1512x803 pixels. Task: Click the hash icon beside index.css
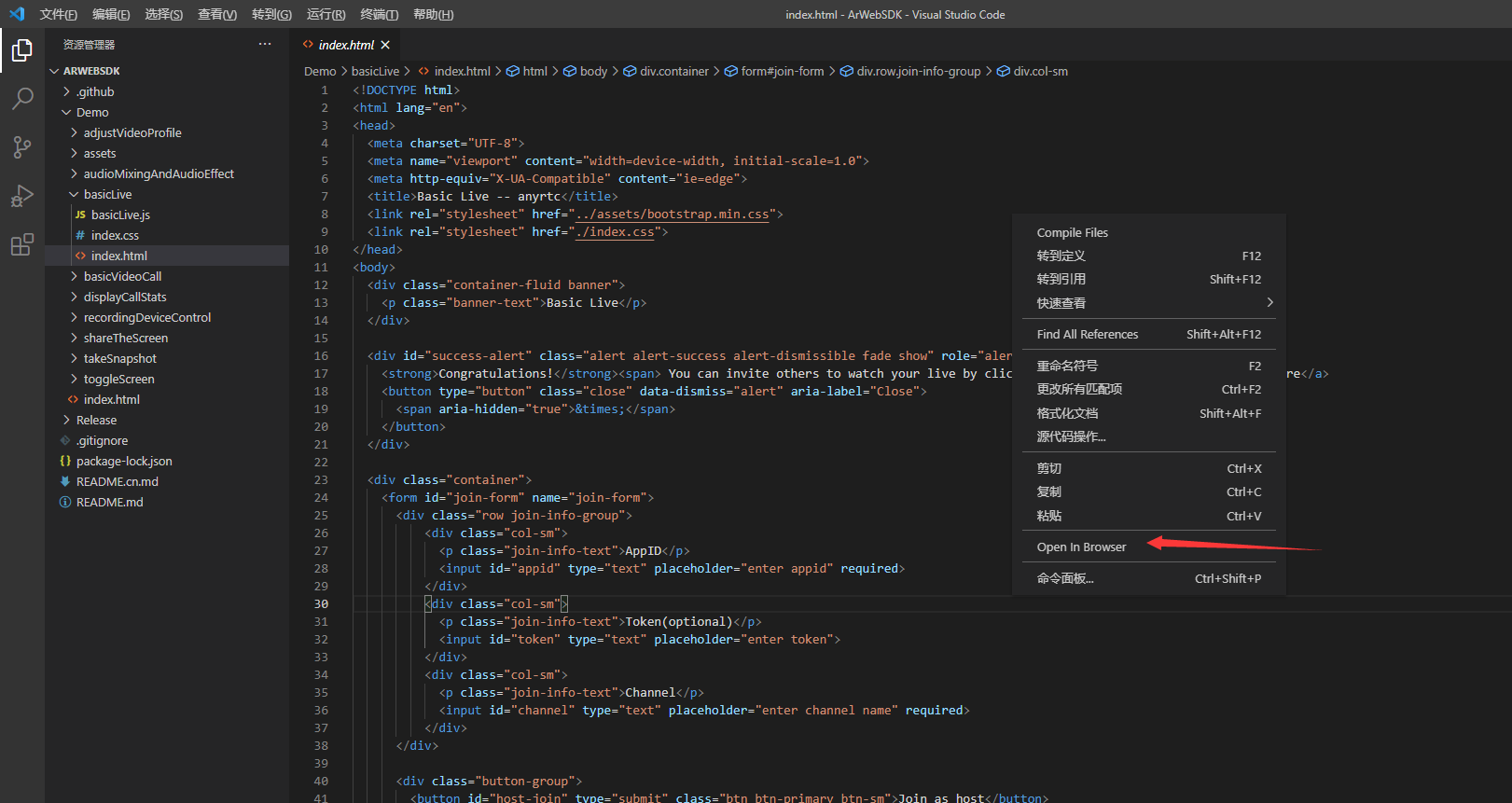(x=80, y=235)
